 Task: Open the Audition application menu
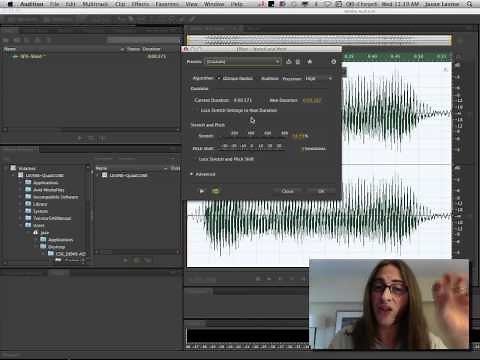[x=32, y=4]
